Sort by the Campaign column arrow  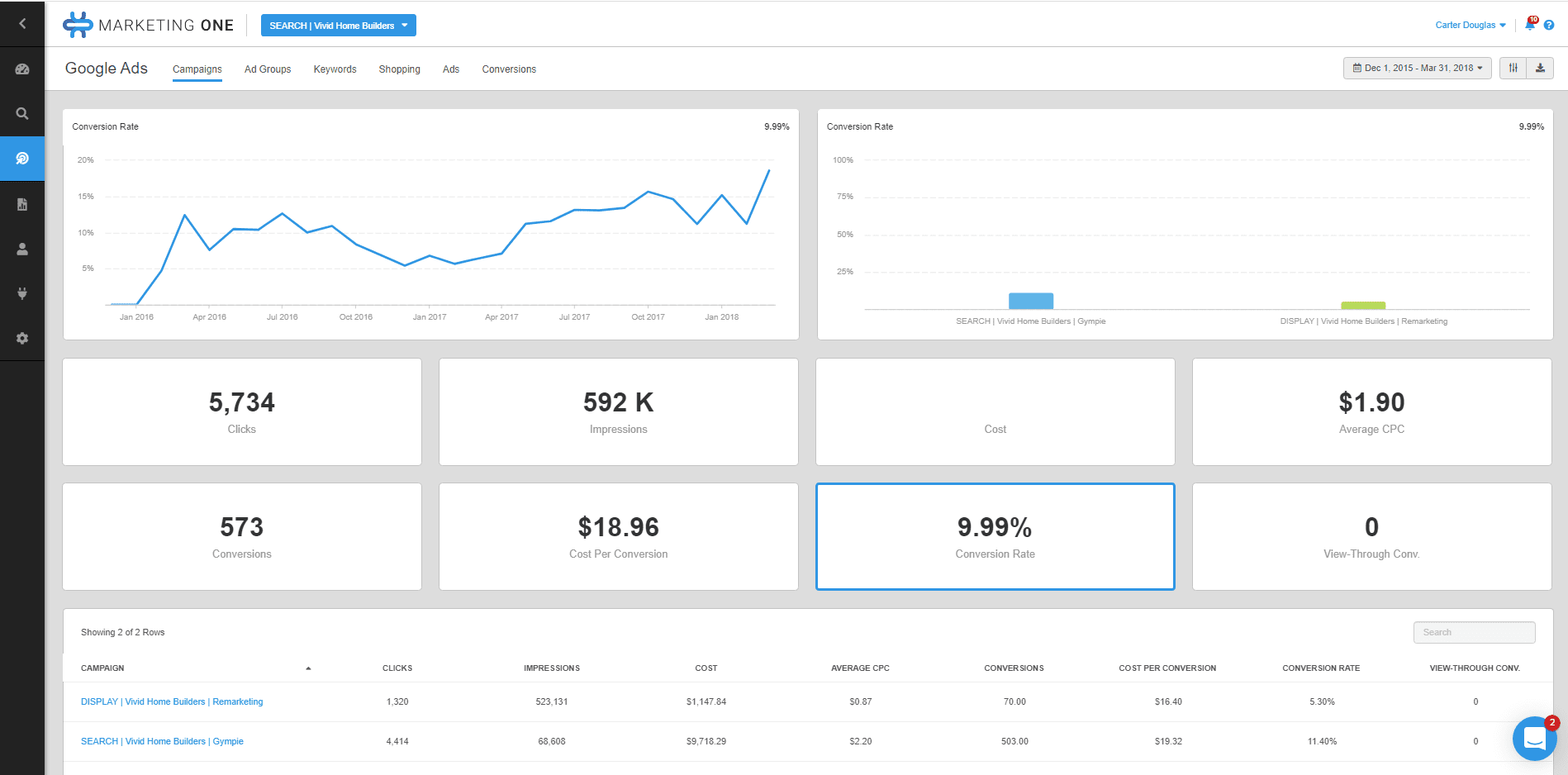tap(308, 668)
